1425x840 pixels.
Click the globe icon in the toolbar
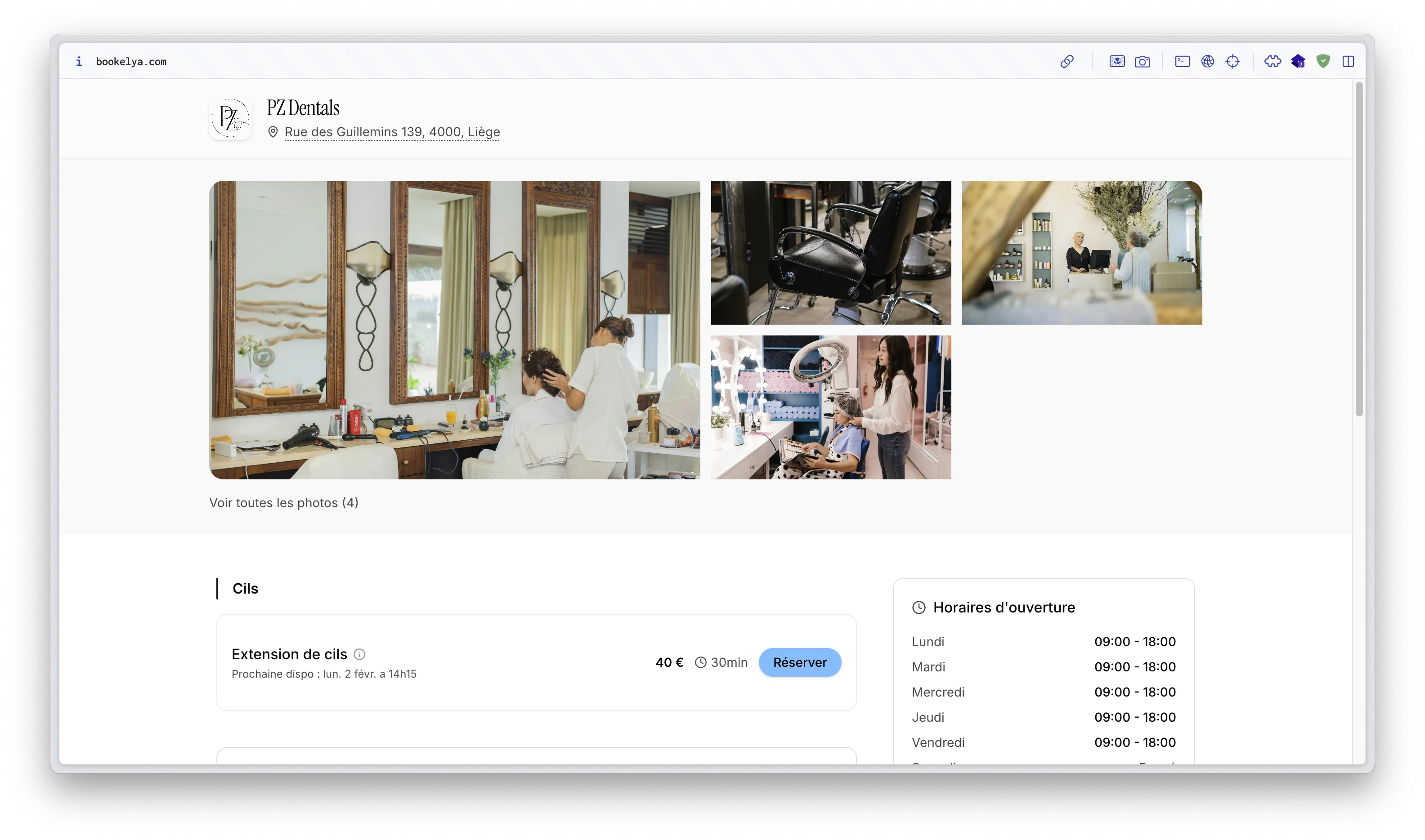click(x=1208, y=61)
